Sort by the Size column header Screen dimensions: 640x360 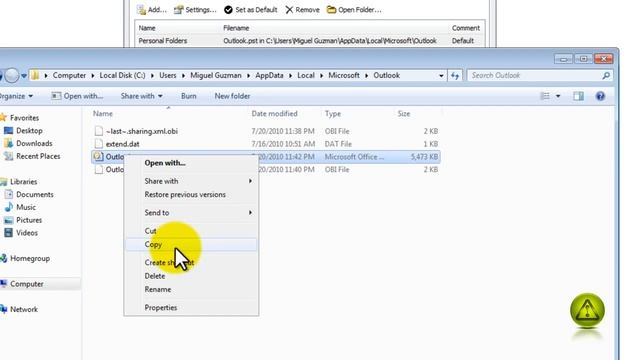coord(404,114)
